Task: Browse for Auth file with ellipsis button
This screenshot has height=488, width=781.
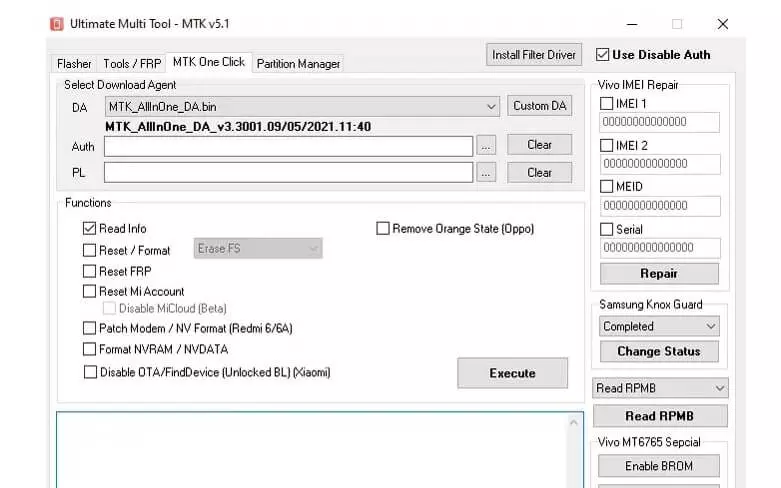Action: click(486, 146)
